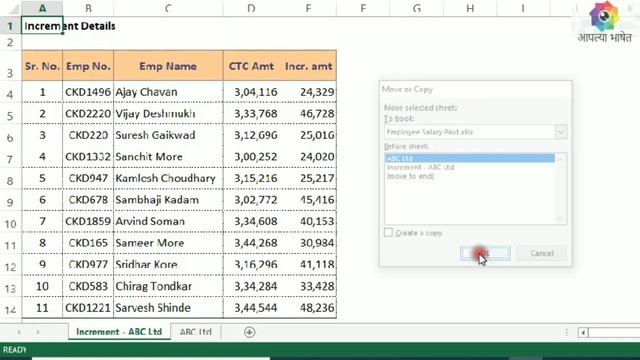
Task: Click the cell containing CKD583
Action: [88, 286]
